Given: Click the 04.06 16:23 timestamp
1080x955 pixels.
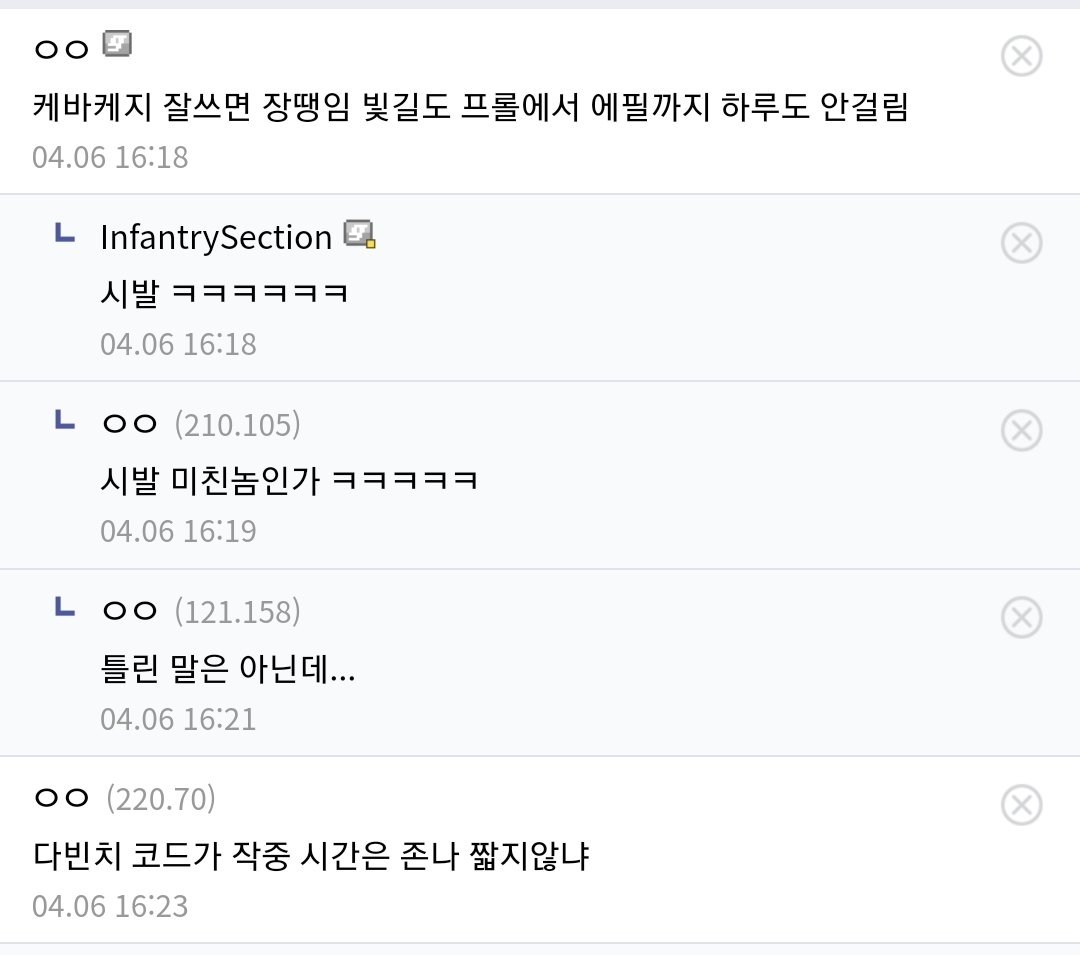Looking at the screenshot, I should point(110,906).
